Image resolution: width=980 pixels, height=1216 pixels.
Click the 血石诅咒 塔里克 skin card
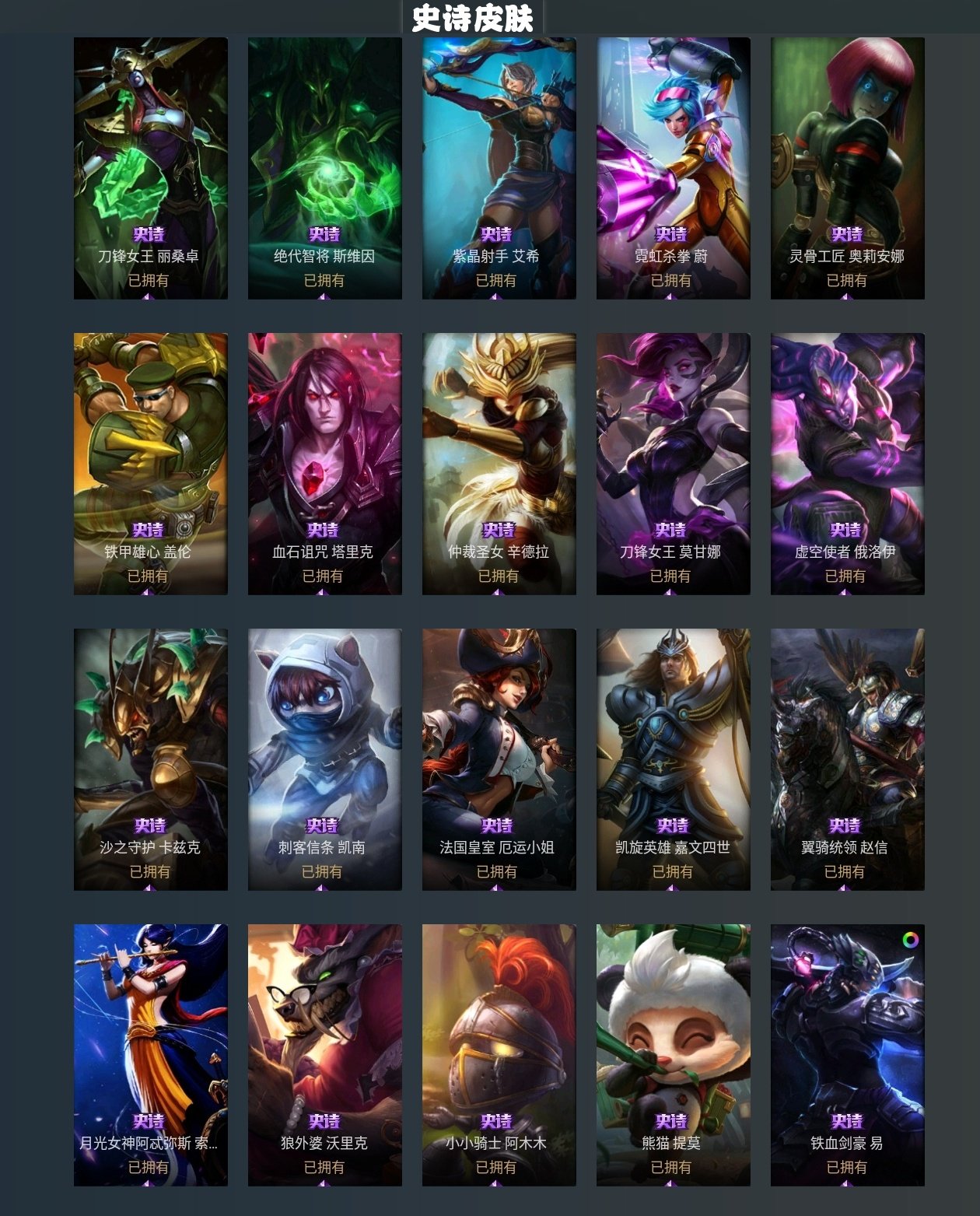point(325,464)
